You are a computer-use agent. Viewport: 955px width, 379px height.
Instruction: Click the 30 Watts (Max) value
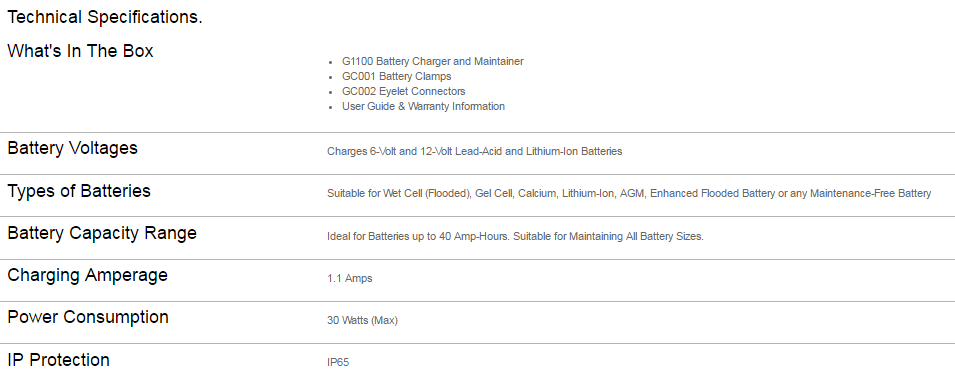[x=362, y=320]
